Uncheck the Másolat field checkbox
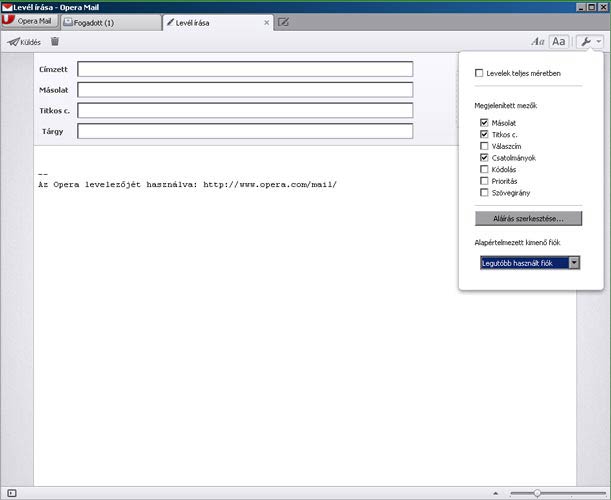The width and height of the screenshot is (611, 500). (x=484, y=123)
